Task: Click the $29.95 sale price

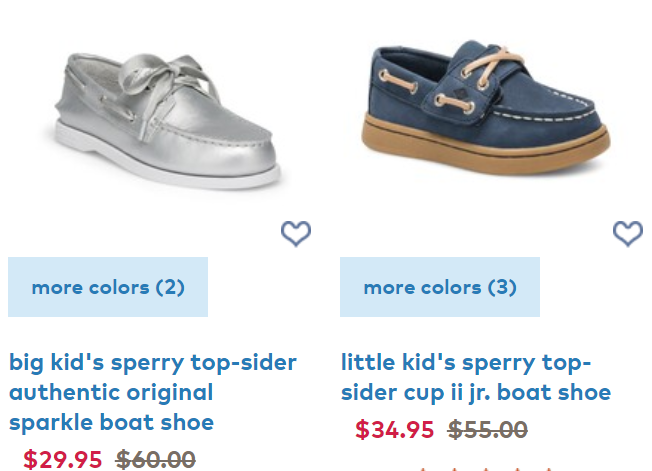Action: [62, 459]
